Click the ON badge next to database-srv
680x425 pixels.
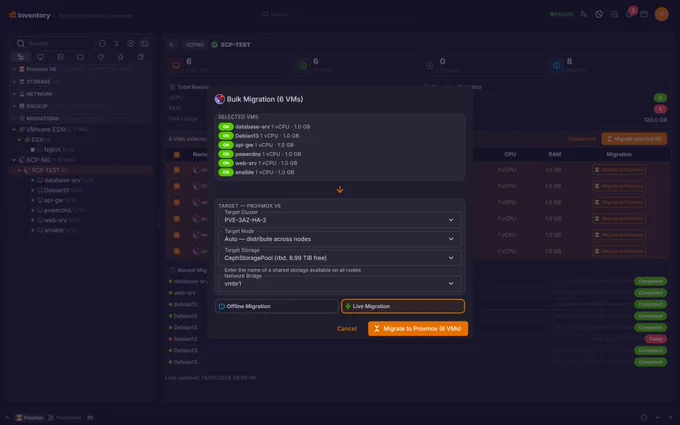click(226, 127)
